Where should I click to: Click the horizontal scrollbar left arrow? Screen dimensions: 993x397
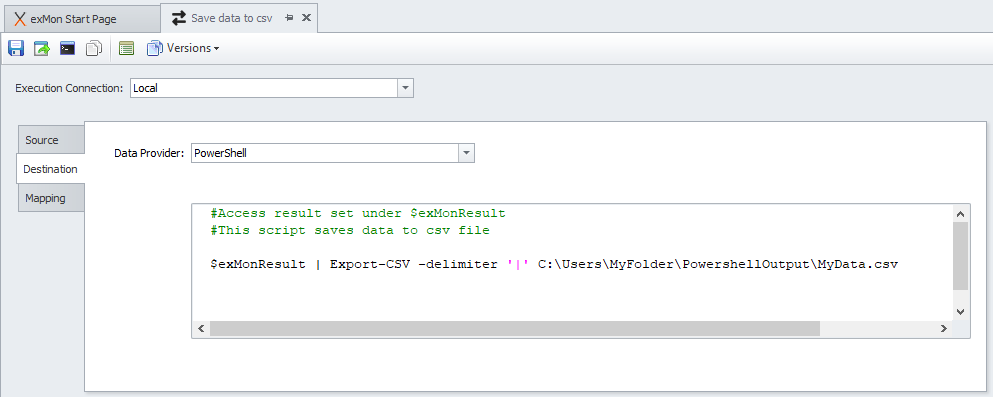click(x=201, y=329)
